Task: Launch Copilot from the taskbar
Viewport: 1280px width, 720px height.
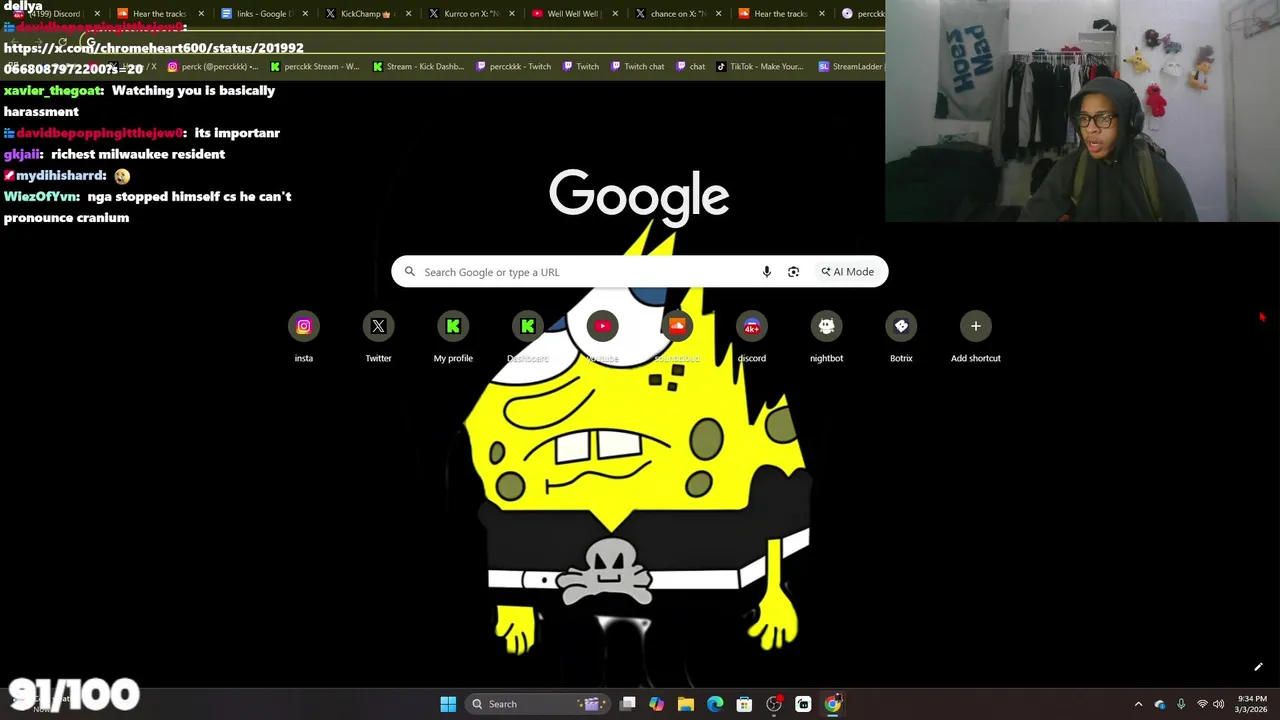Action: pyautogui.click(x=657, y=704)
